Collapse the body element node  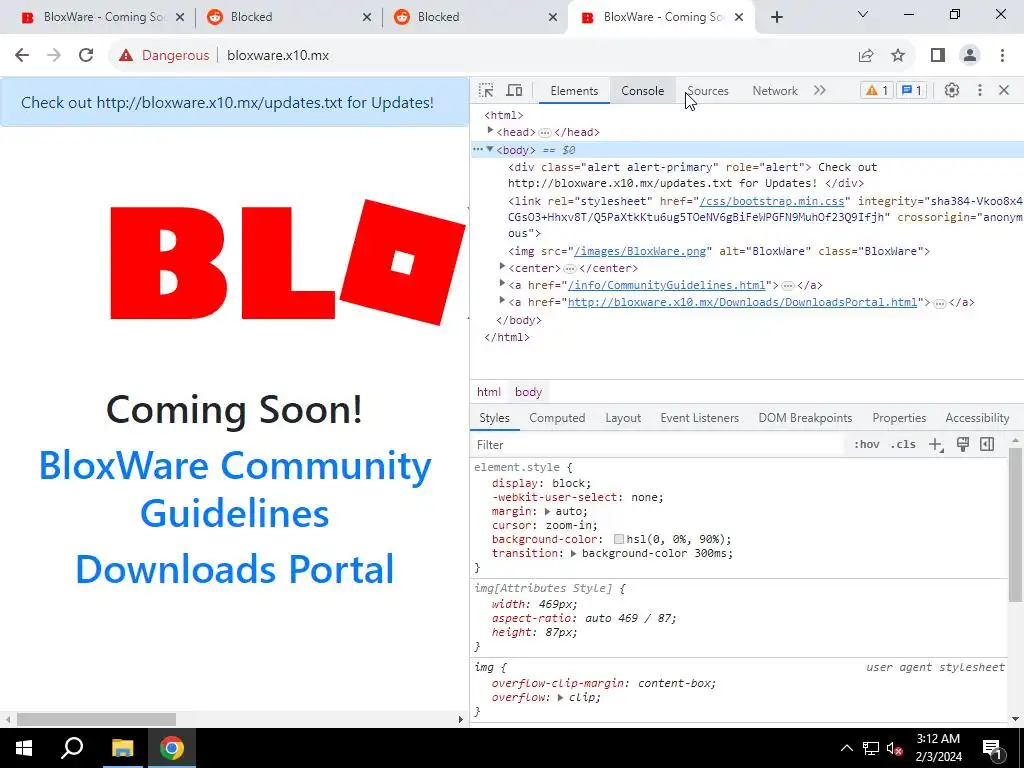[x=490, y=150]
